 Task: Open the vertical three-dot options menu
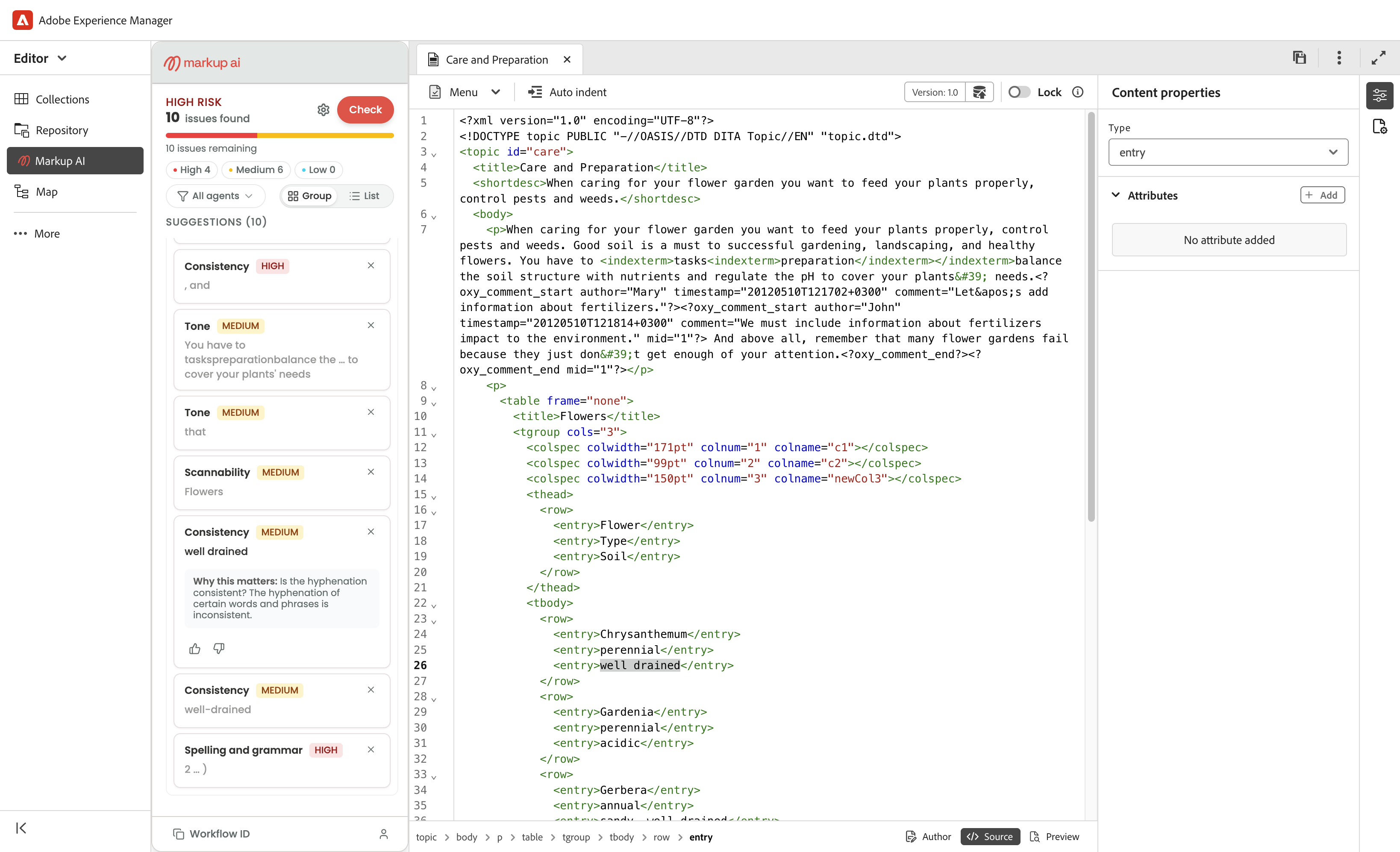point(1339,57)
